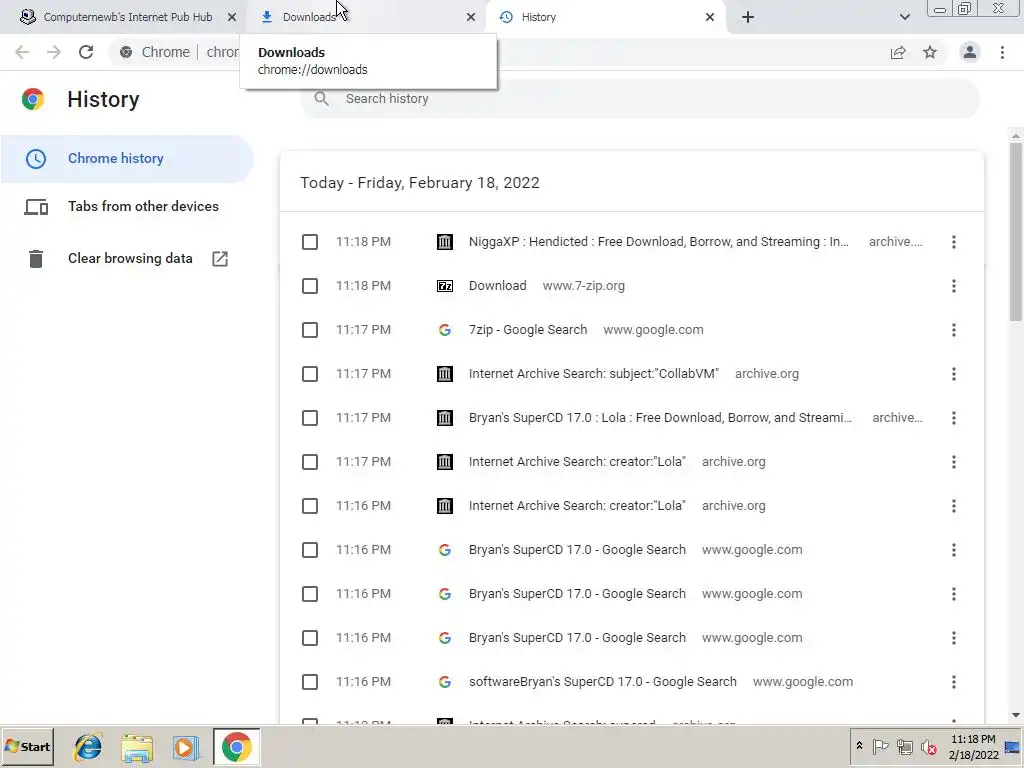Select the 7-zip.org Download entry checkbox

pyautogui.click(x=310, y=286)
